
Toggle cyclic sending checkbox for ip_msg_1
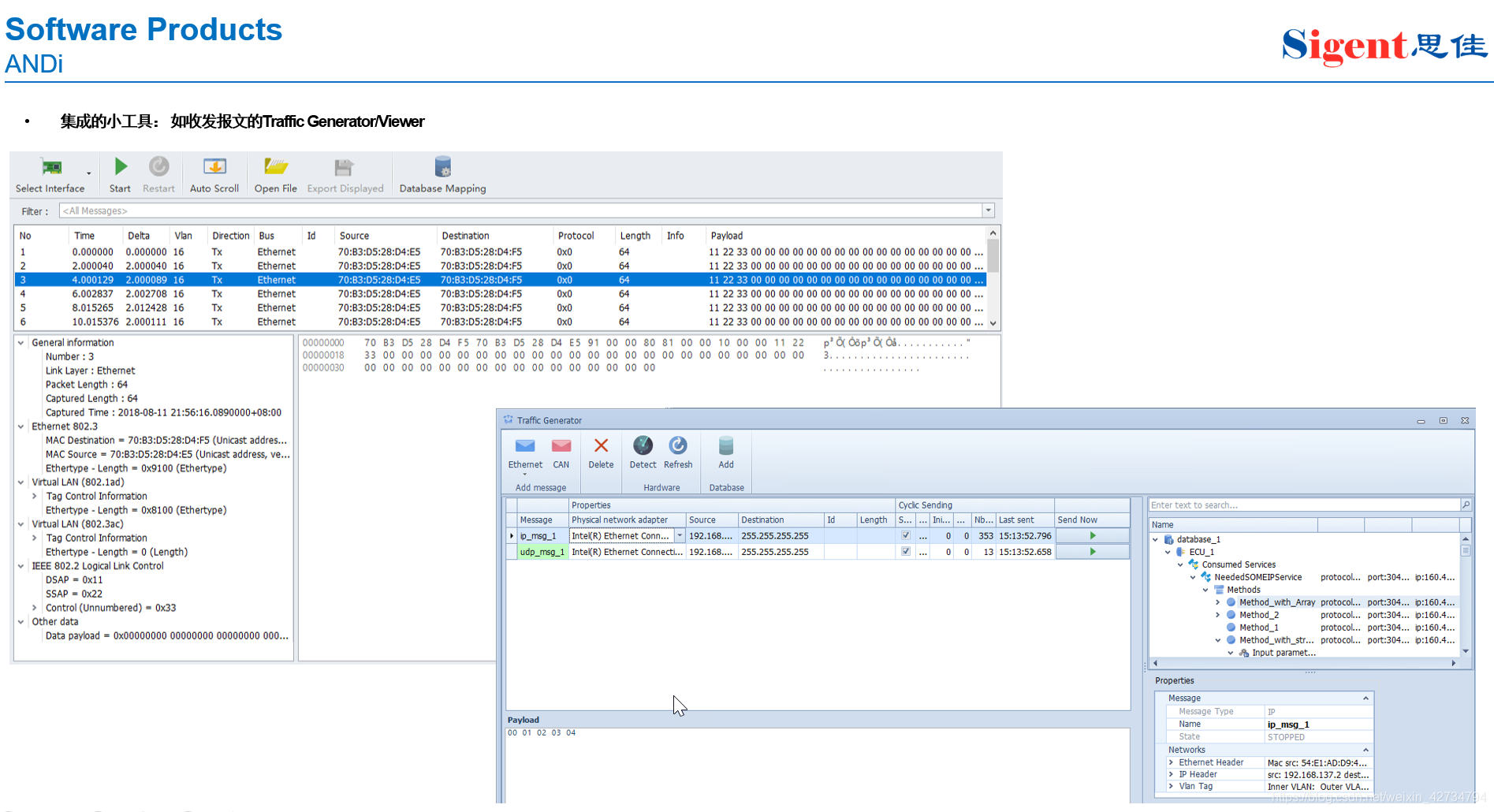point(905,535)
